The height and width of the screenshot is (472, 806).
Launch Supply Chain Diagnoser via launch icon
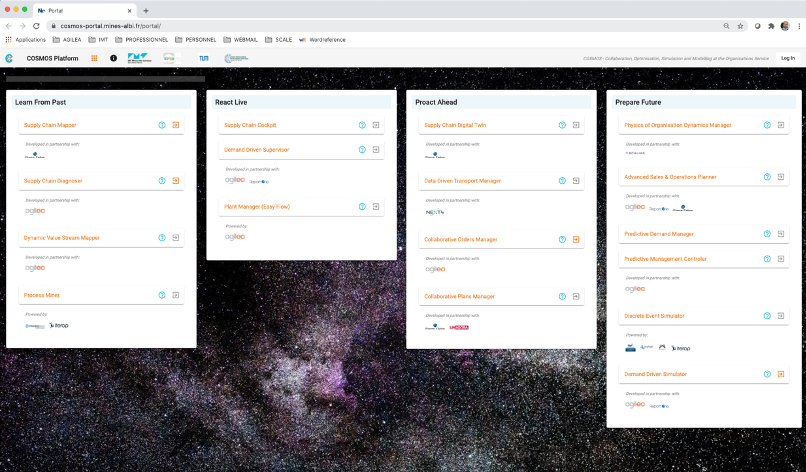click(x=176, y=180)
